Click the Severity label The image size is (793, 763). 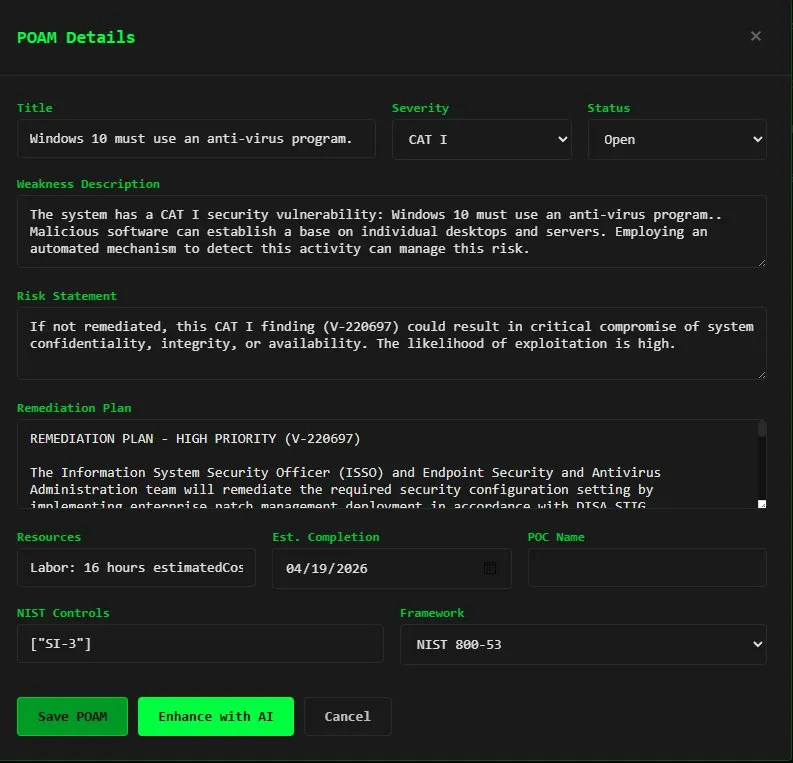(x=420, y=108)
